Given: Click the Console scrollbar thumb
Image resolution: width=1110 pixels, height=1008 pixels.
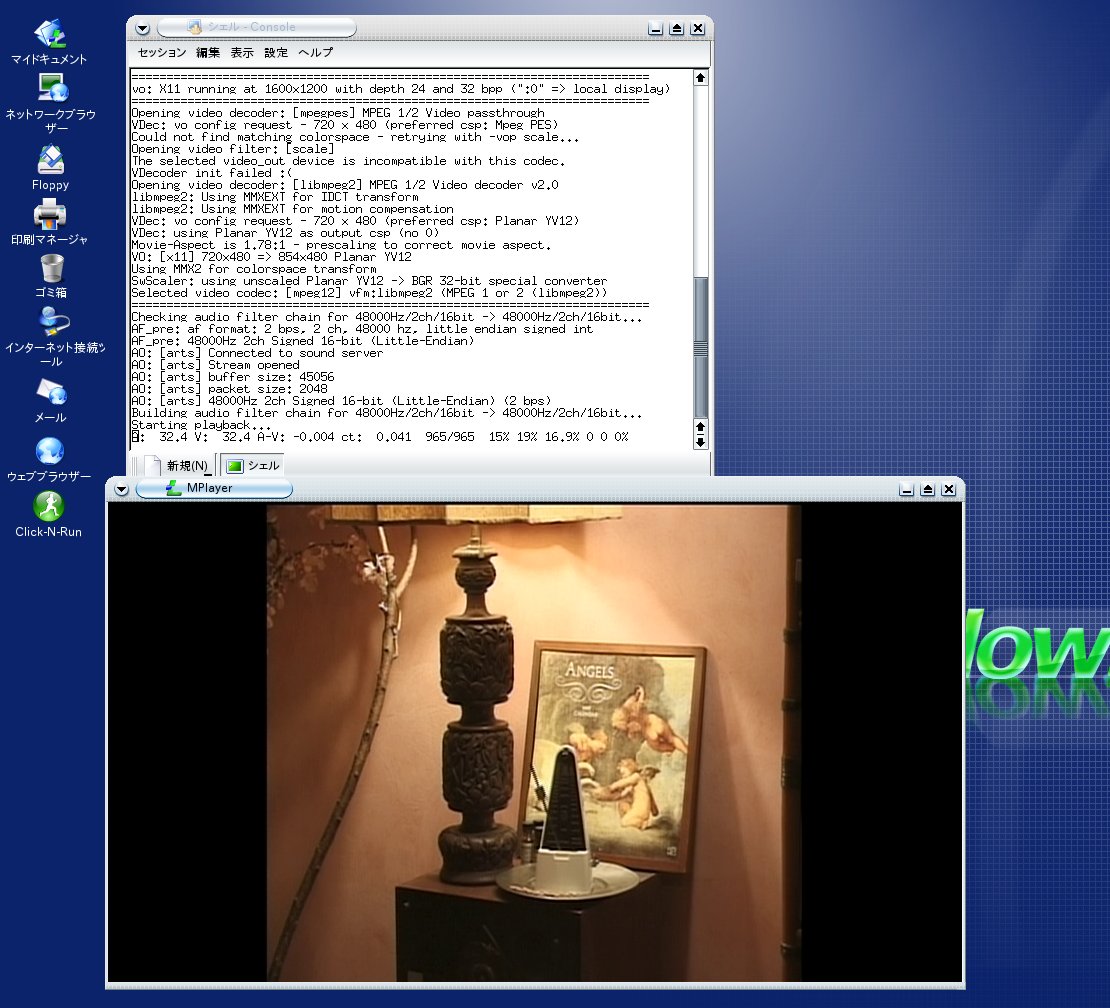Looking at the screenshot, I should pos(700,347).
